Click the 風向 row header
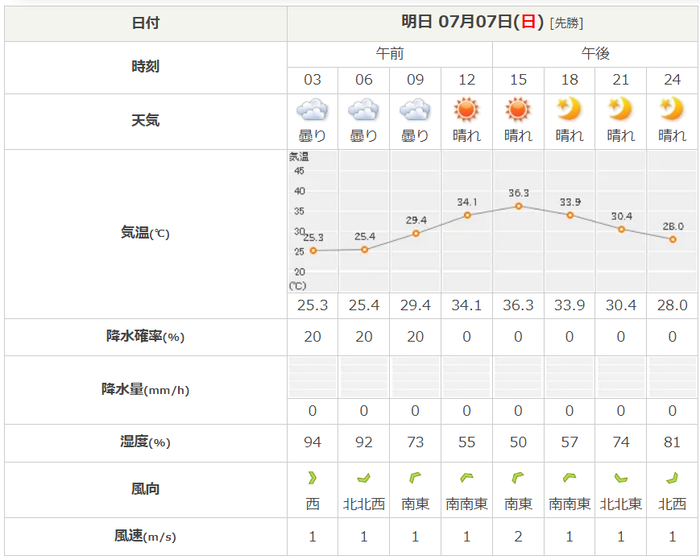The height and width of the screenshot is (556, 700). click(146, 489)
